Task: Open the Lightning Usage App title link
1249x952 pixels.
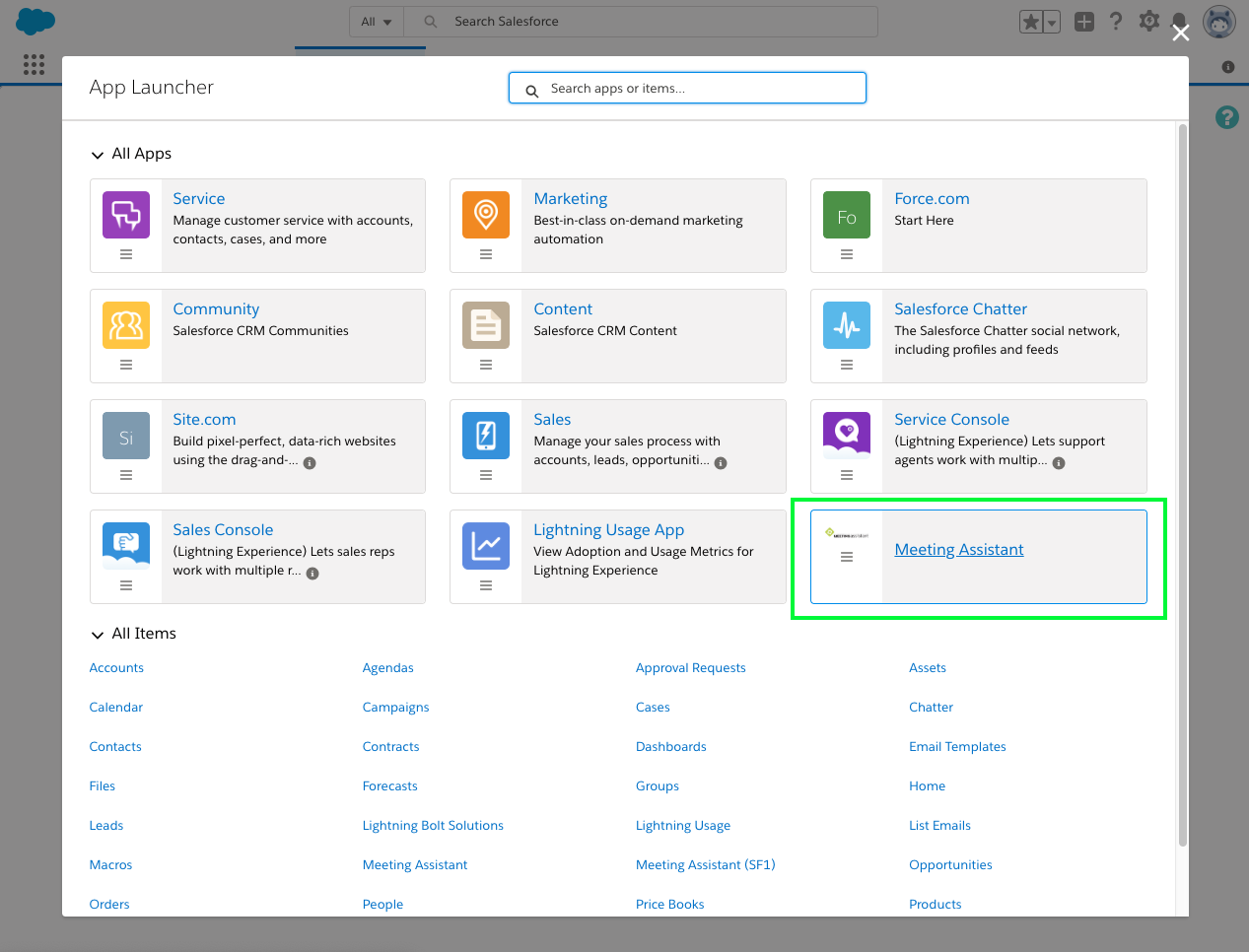Action: [609, 529]
